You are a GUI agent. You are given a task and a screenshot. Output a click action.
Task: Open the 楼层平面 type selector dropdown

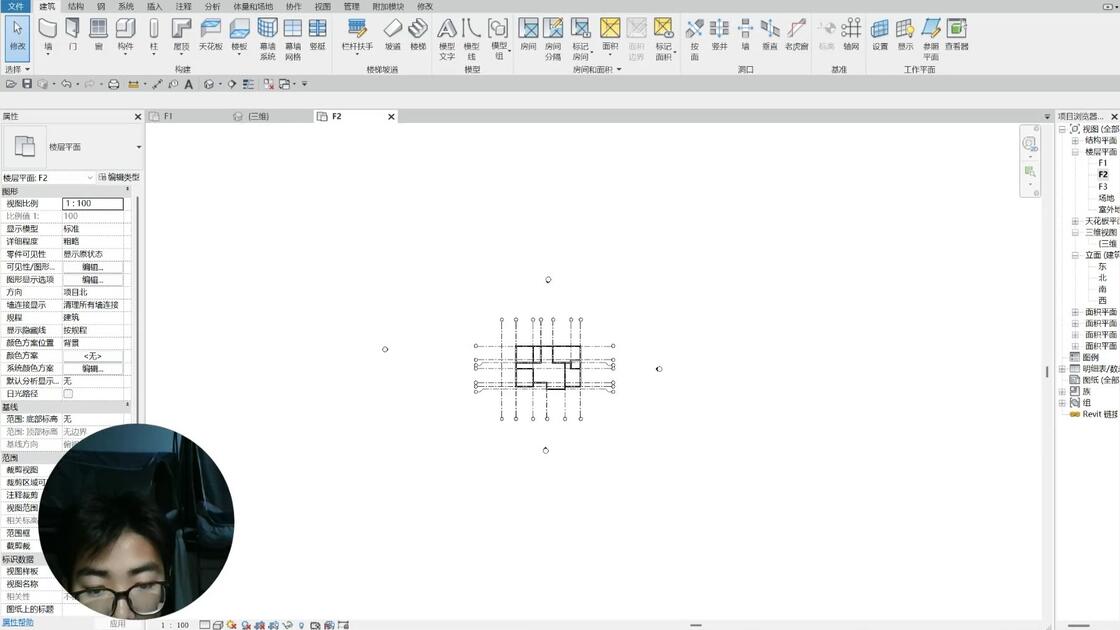coord(139,147)
